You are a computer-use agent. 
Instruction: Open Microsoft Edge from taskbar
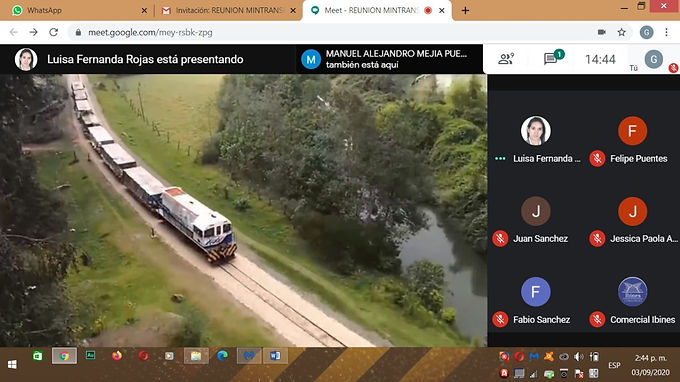[x=222, y=356]
